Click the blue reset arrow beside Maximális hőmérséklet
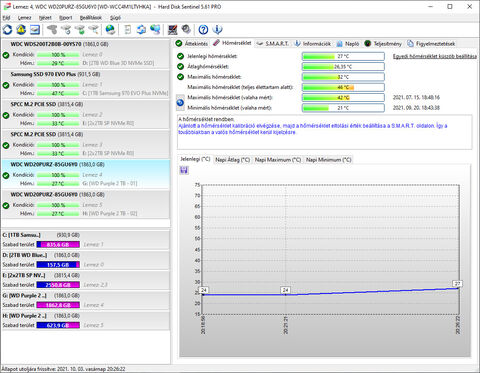 pyautogui.click(x=180, y=103)
